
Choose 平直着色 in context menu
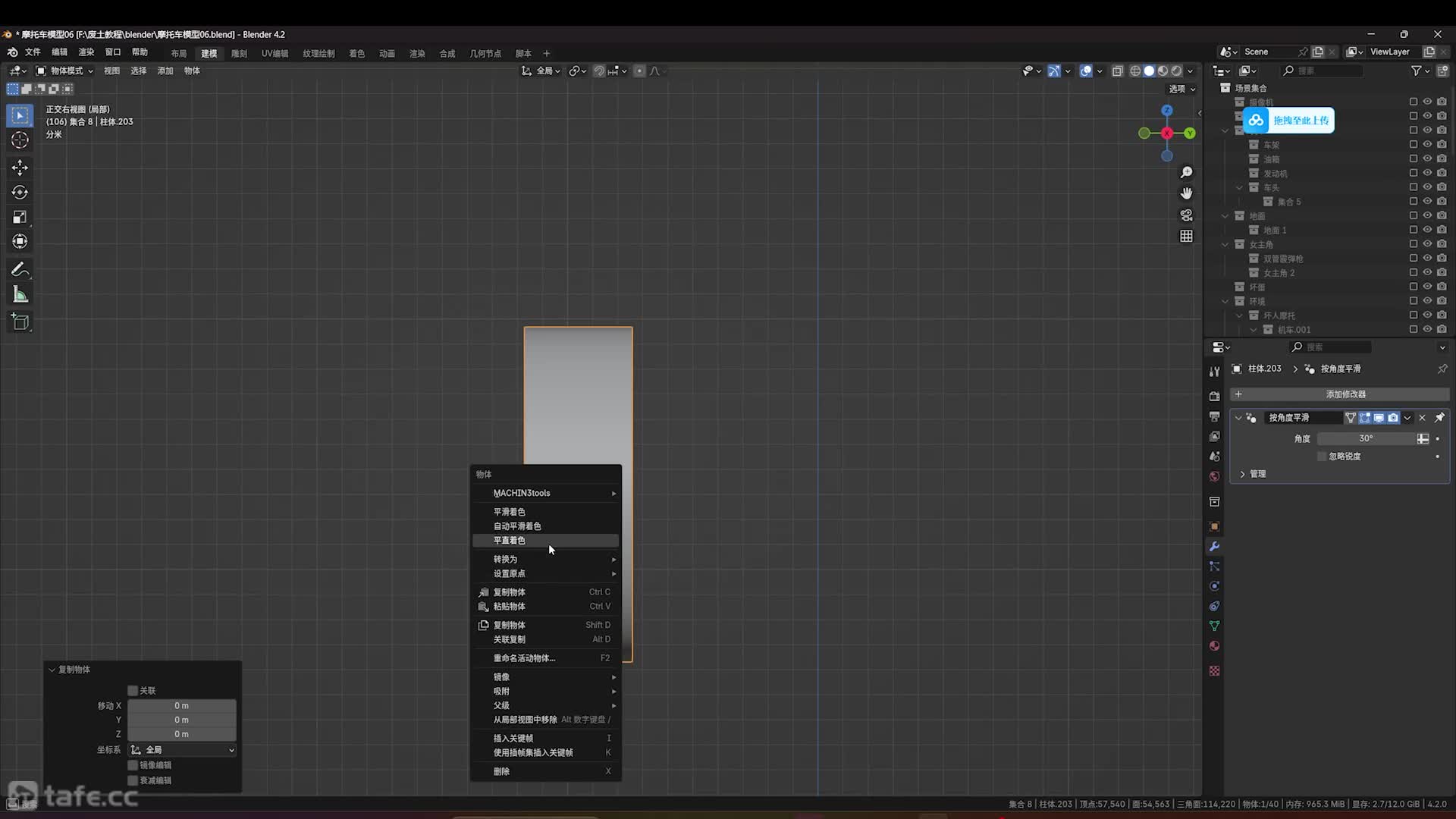pyautogui.click(x=546, y=541)
